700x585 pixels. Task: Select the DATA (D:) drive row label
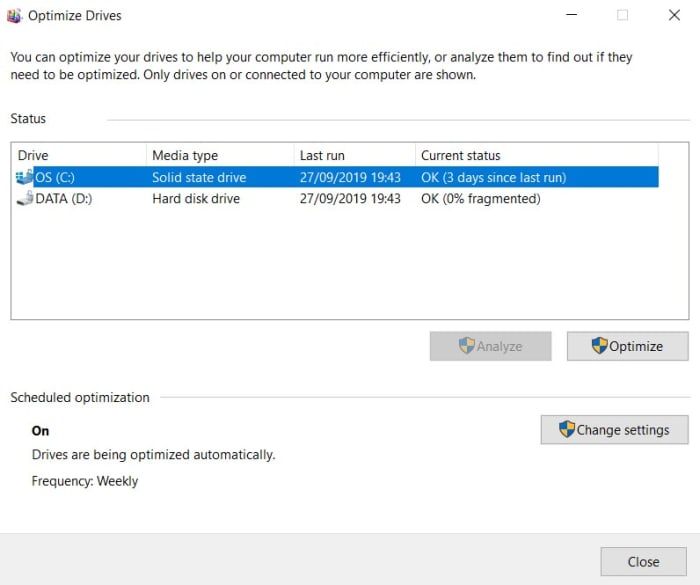tap(63, 199)
